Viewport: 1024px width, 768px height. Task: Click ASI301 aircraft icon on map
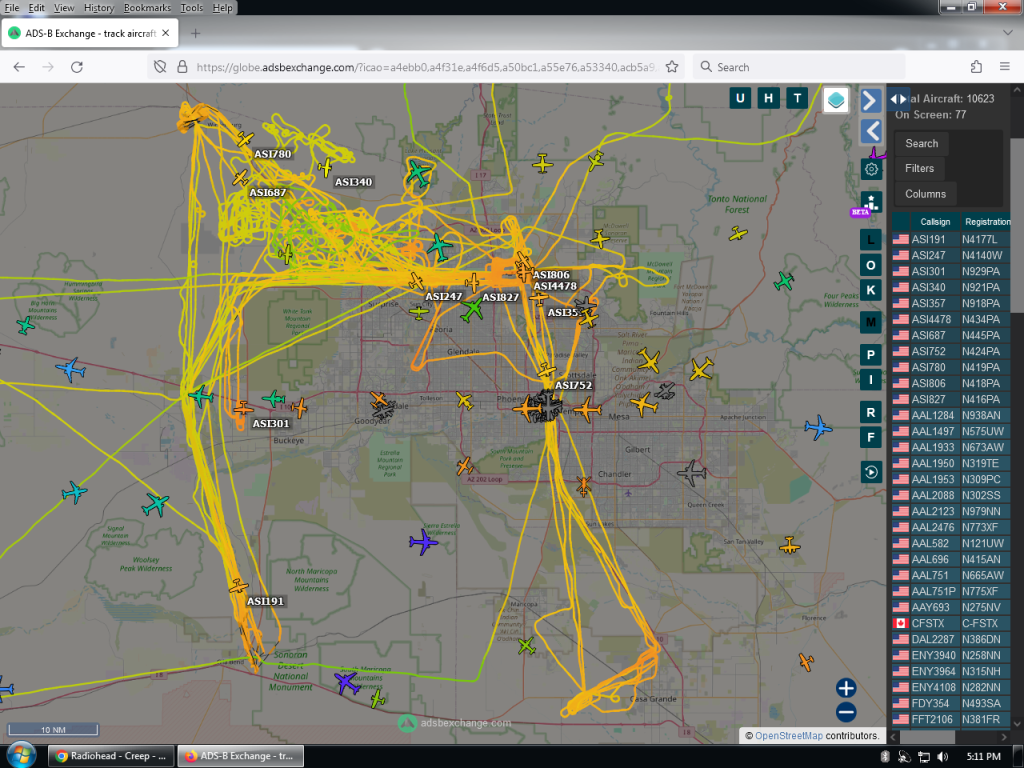click(x=243, y=409)
